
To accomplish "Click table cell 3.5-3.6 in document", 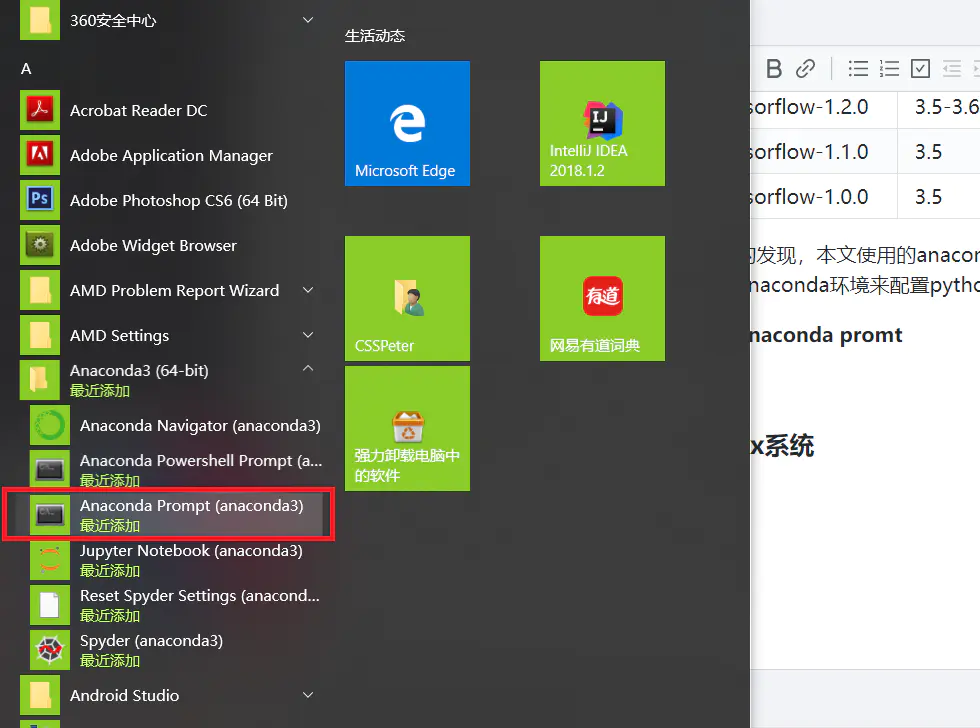I will pos(946,107).
